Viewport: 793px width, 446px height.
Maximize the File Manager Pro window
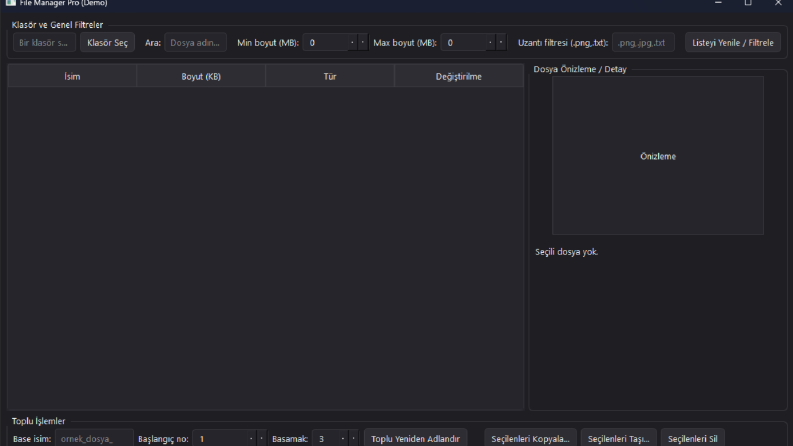tap(748, 3)
